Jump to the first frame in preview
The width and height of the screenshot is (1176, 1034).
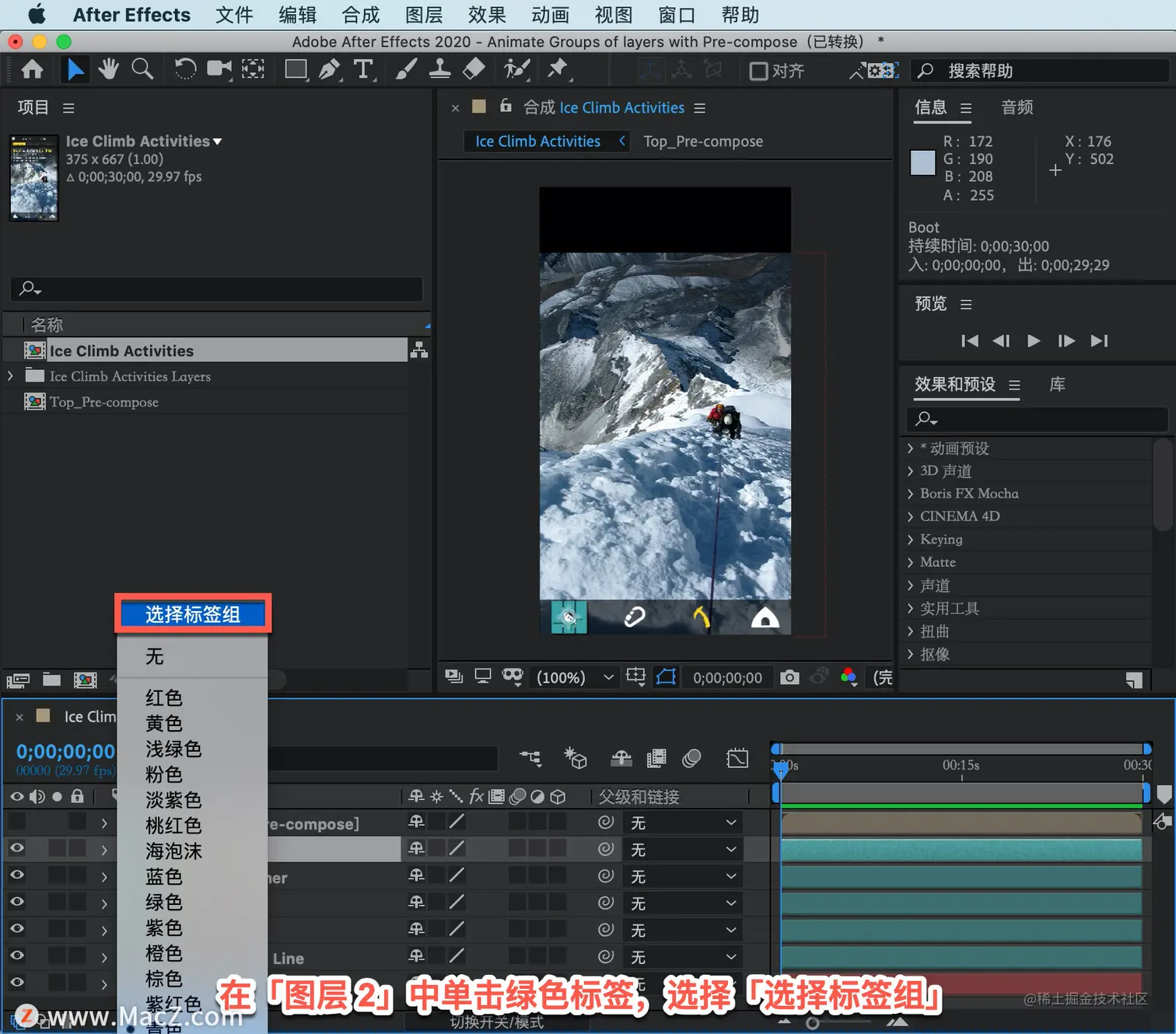point(969,341)
